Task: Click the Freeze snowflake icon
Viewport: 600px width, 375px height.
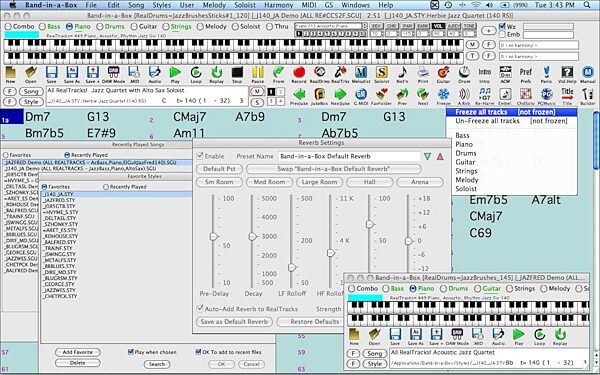Action: 443,96
